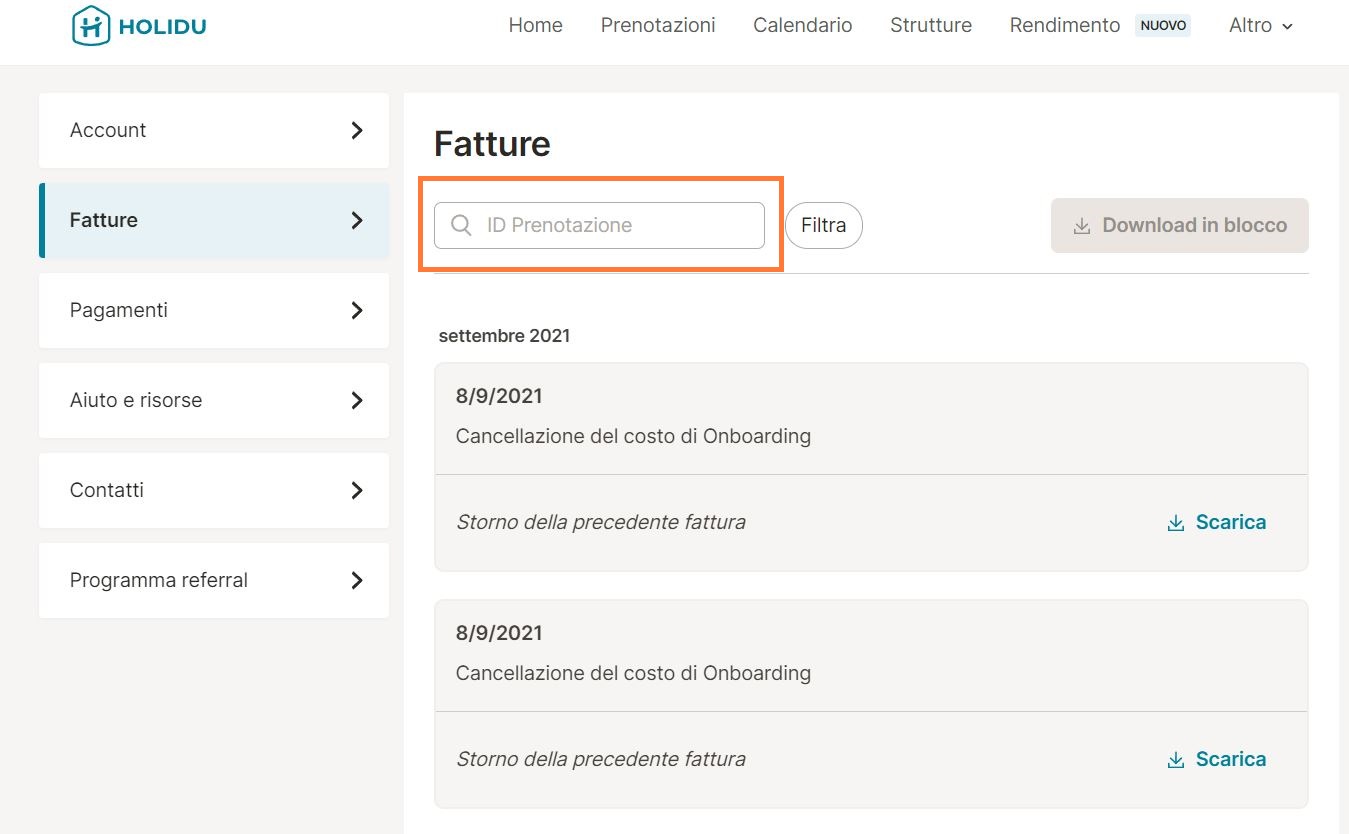Screen dimensions: 1349x834
Task: Open Rendimento marked as NUOVO
Action: [1064, 26]
